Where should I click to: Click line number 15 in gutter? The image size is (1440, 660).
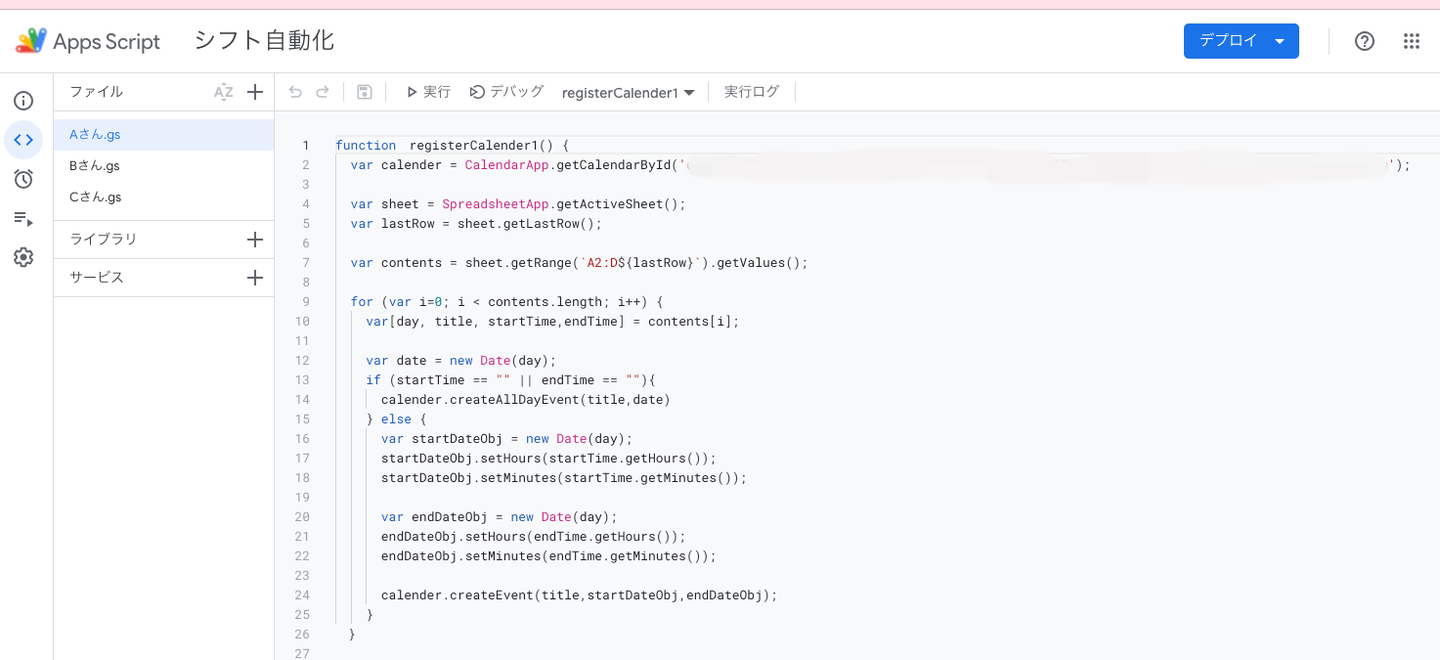click(x=303, y=420)
